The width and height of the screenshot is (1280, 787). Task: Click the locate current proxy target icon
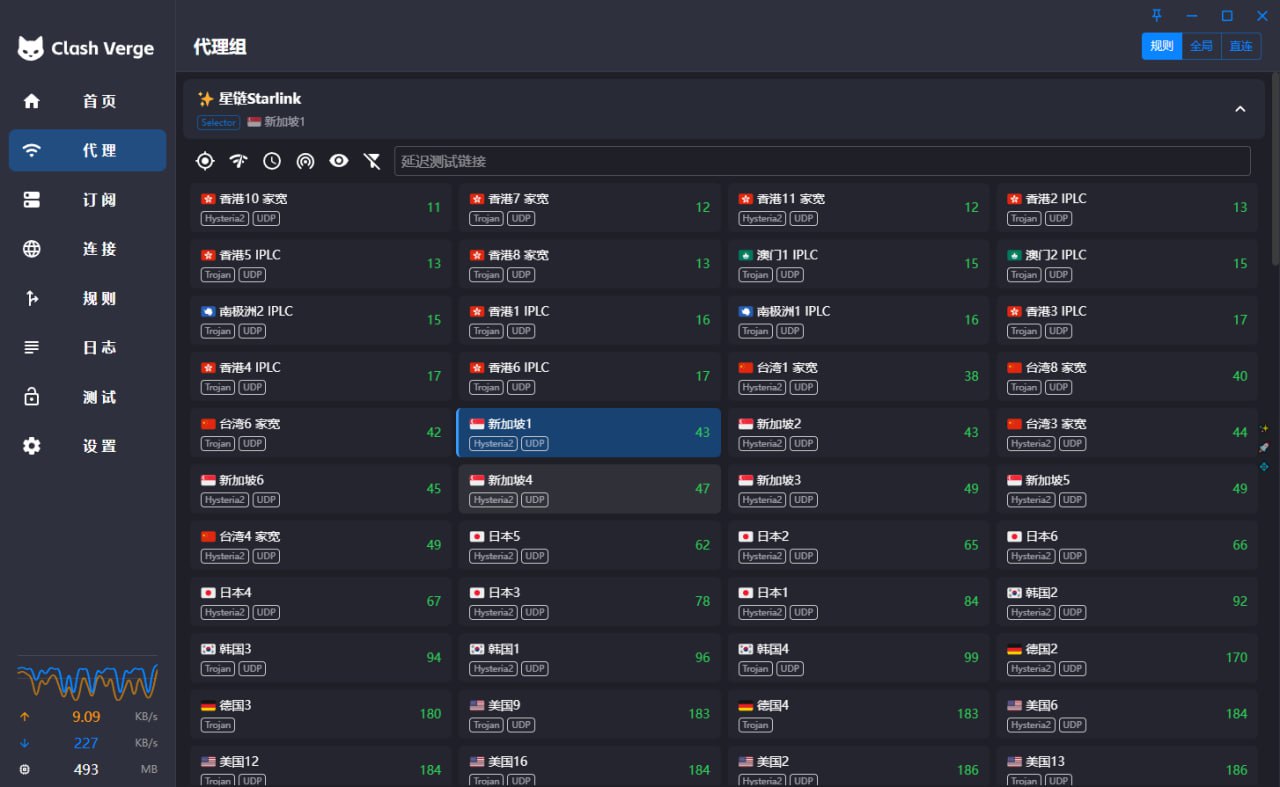205,161
